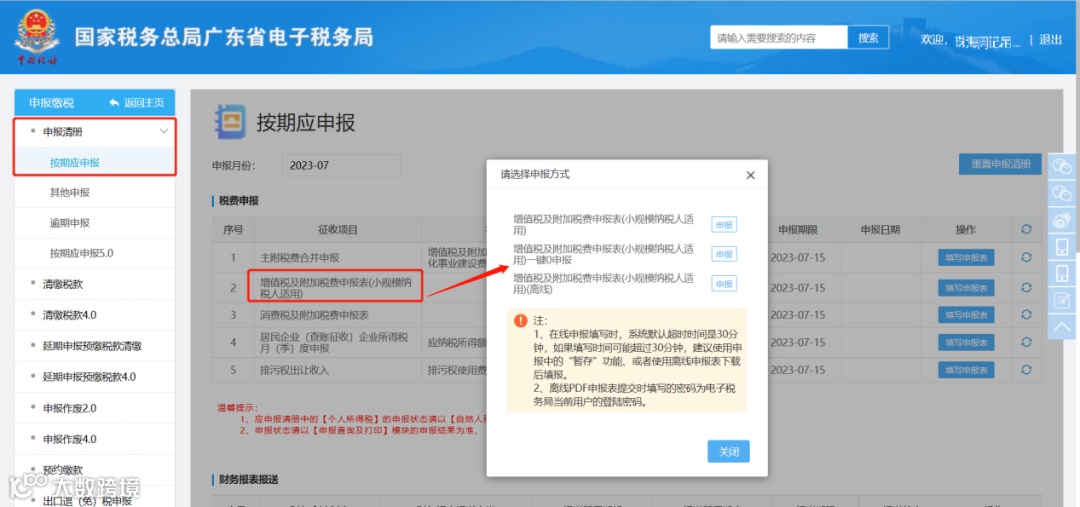Focus the header search input field
This screenshot has width=1080, height=507.
pyautogui.click(x=779, y=38)
